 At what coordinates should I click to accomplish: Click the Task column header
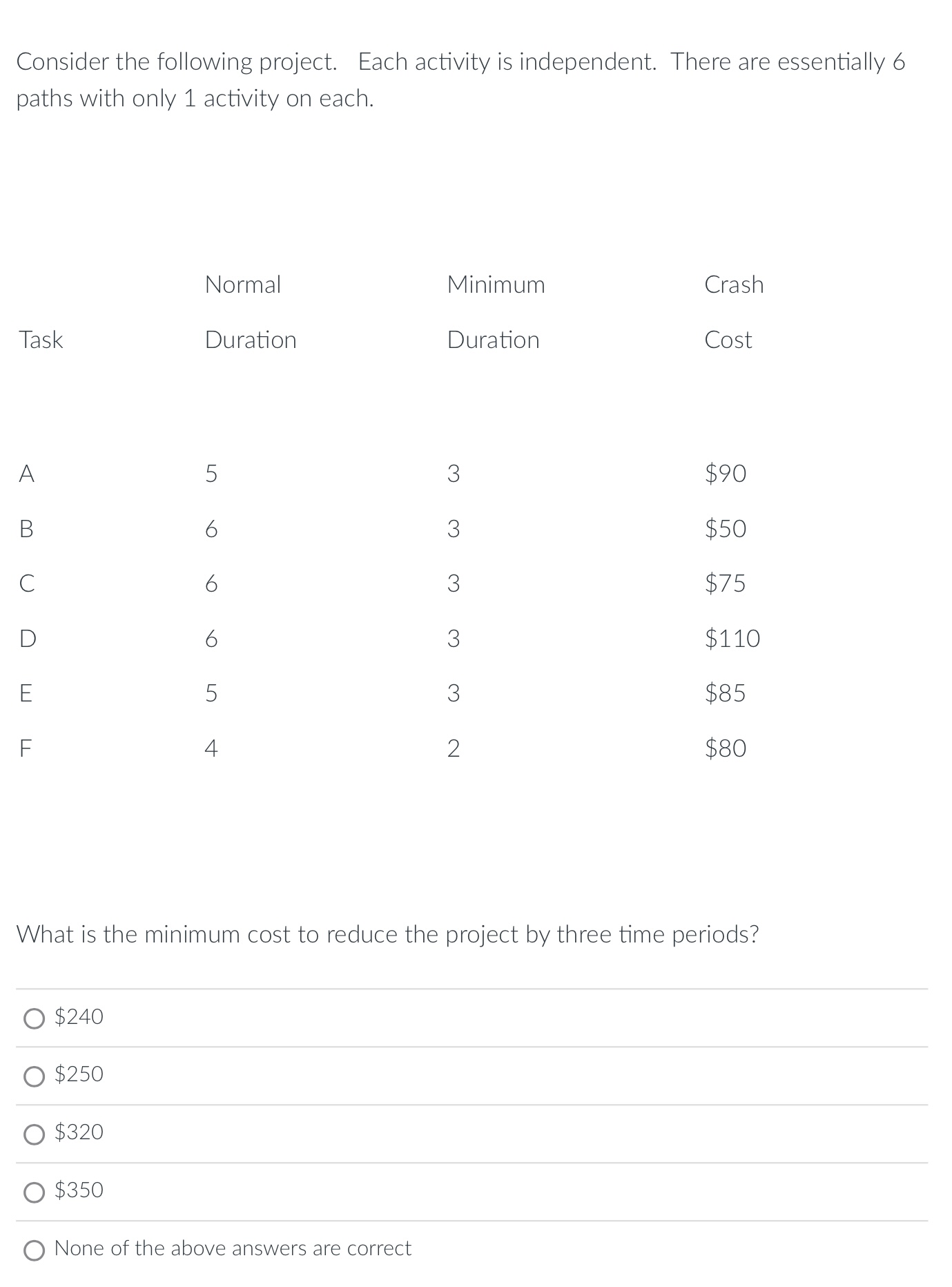click(x=41, y=340)
